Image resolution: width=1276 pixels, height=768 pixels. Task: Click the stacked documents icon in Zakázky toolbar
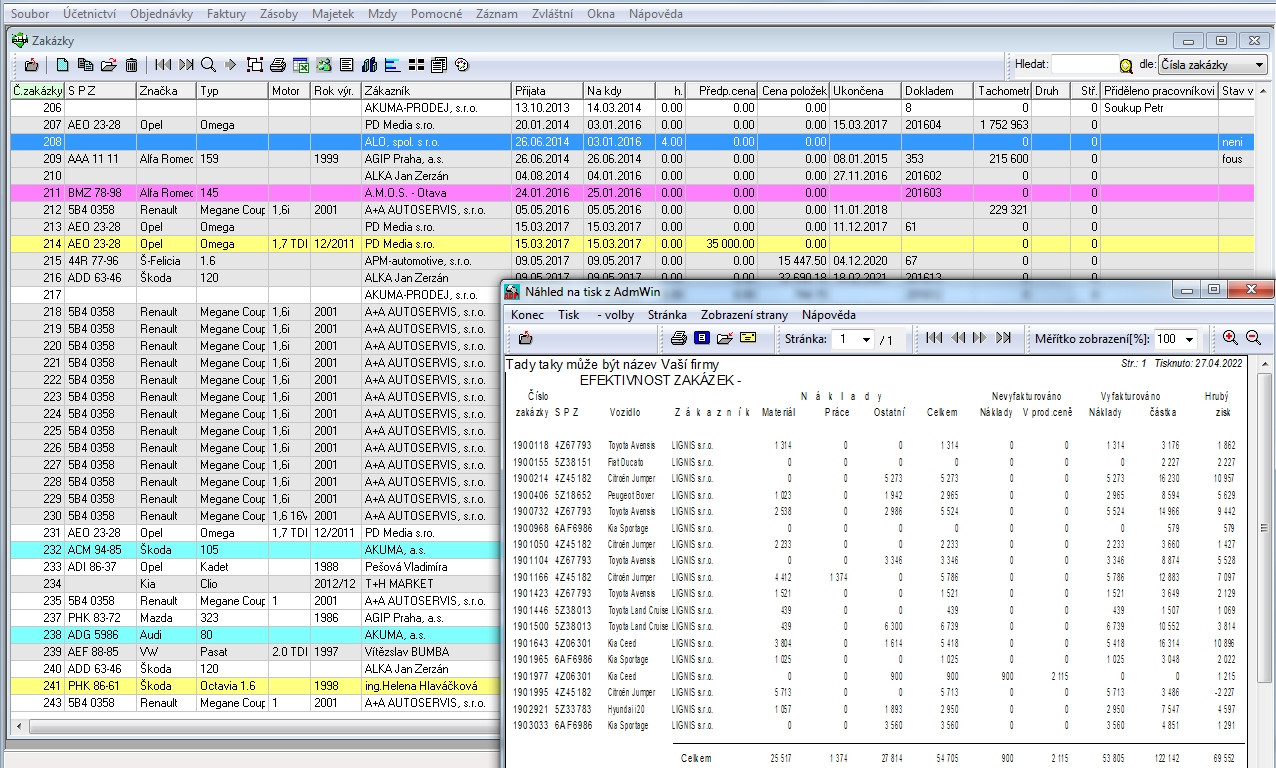click(x=439, y=65)
